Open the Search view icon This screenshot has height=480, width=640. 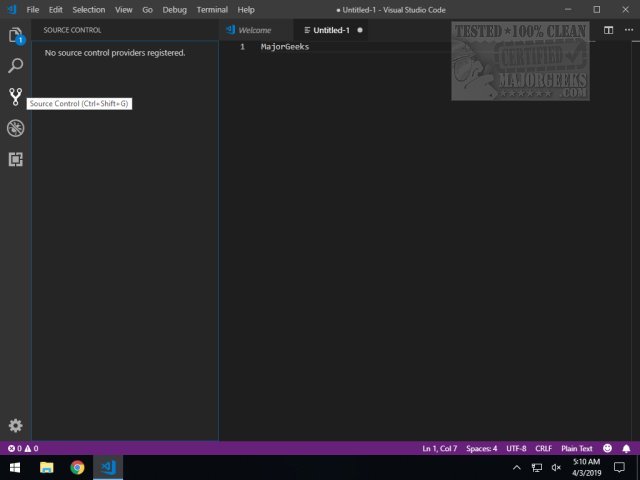tap(16, 66)
